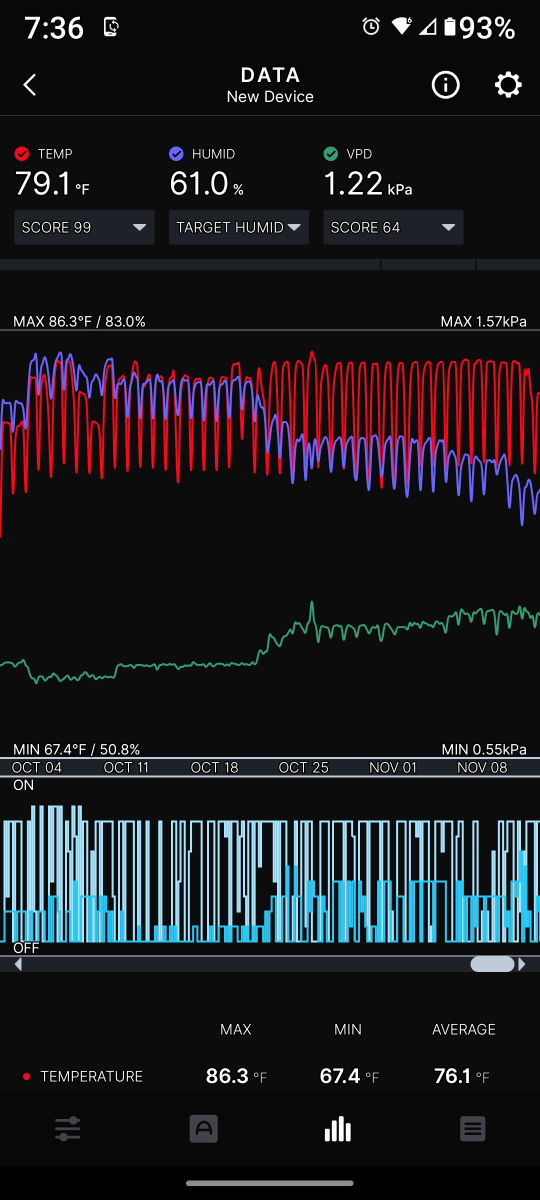The image size is (540, 1200).
Task: Open device settings gear icon
Action: pos(508,85)
